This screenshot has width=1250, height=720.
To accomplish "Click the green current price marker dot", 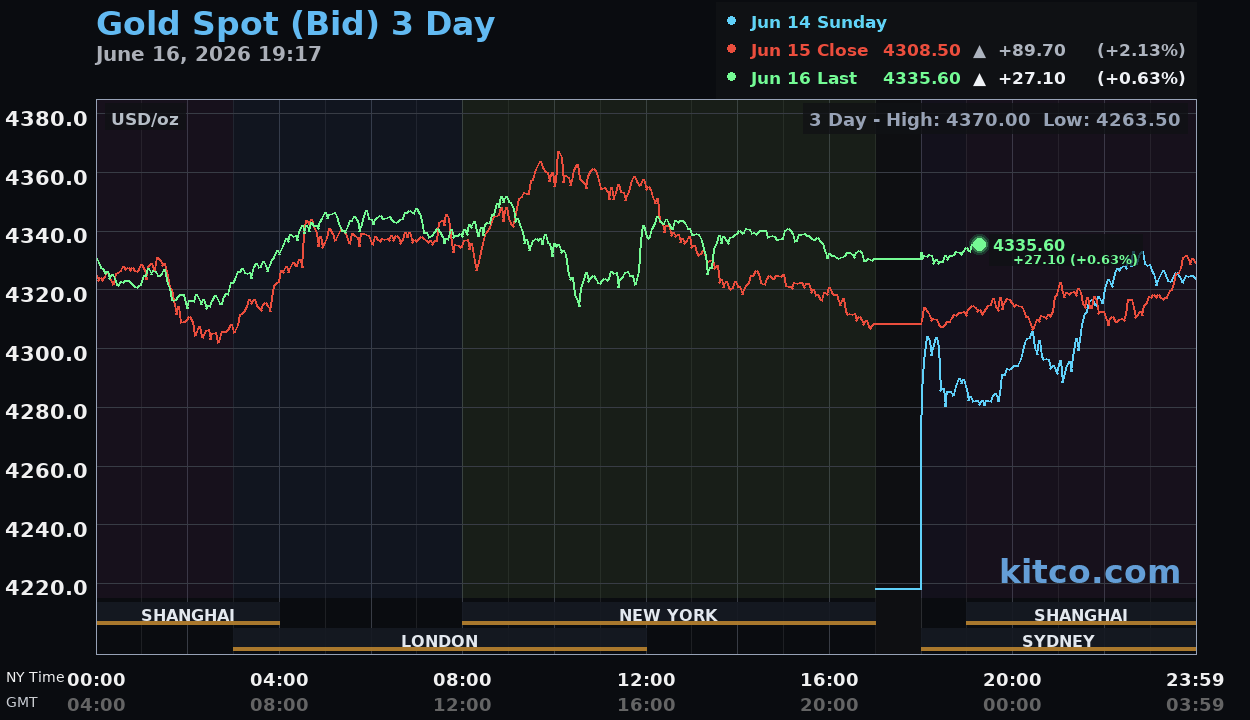I will point(979,245).
